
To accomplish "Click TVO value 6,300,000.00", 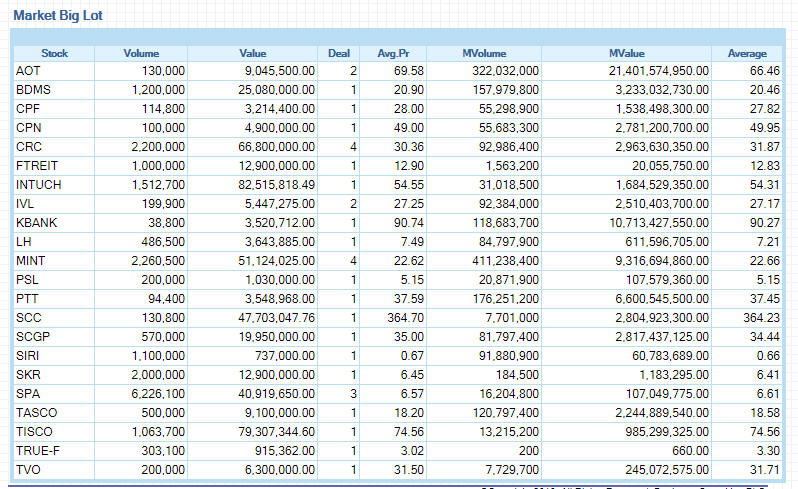I will point(280,470).
